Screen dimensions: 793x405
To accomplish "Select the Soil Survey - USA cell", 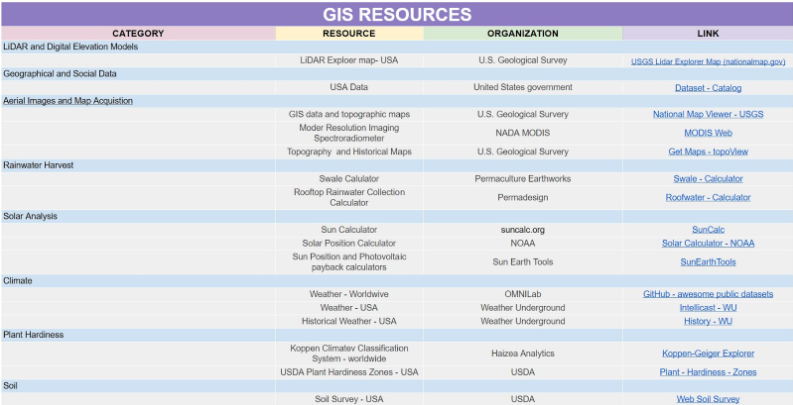I will coord(349,399).
